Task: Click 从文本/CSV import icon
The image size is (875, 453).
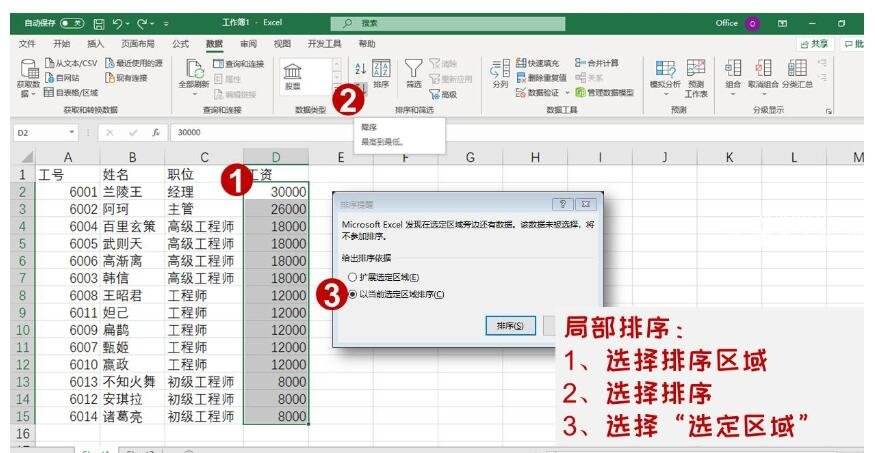Action: [x=50, y=64]
